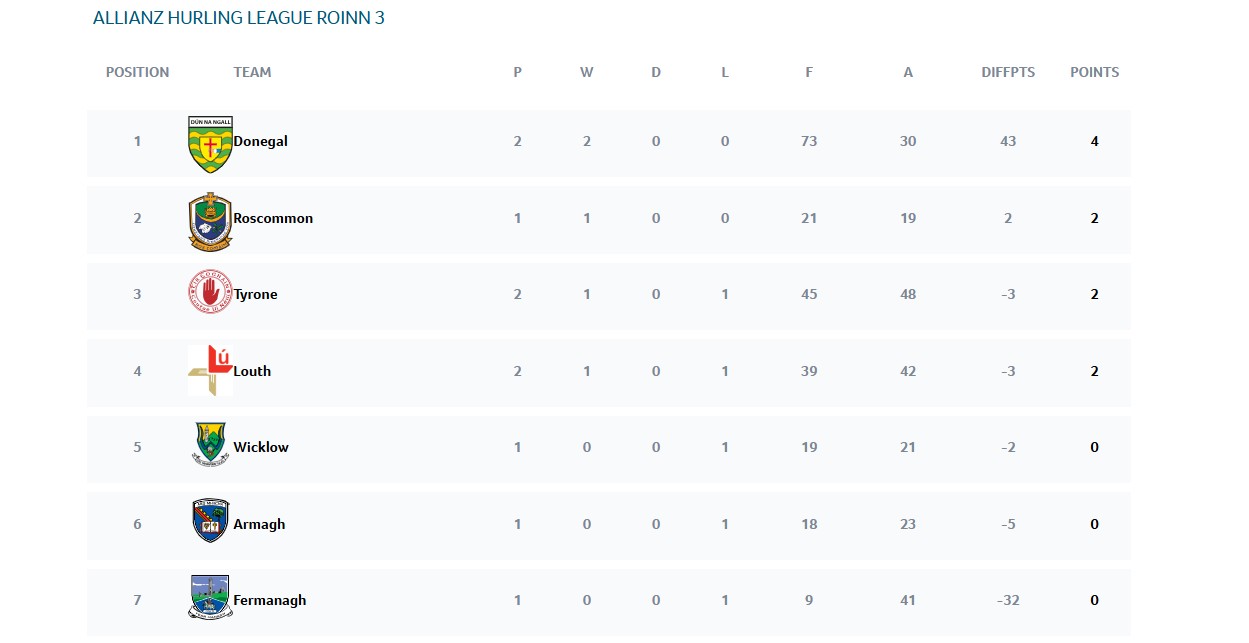Select the Armagh team name
This screenshot has height=643, width=1249.
pyautogui.click(x=259, y=524)
